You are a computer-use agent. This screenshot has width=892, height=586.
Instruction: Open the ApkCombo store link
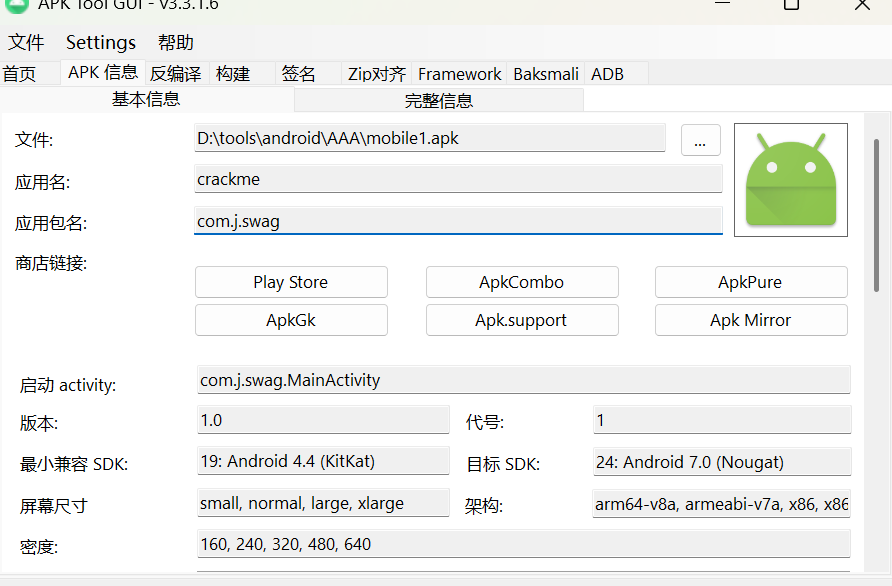(521, 282)
